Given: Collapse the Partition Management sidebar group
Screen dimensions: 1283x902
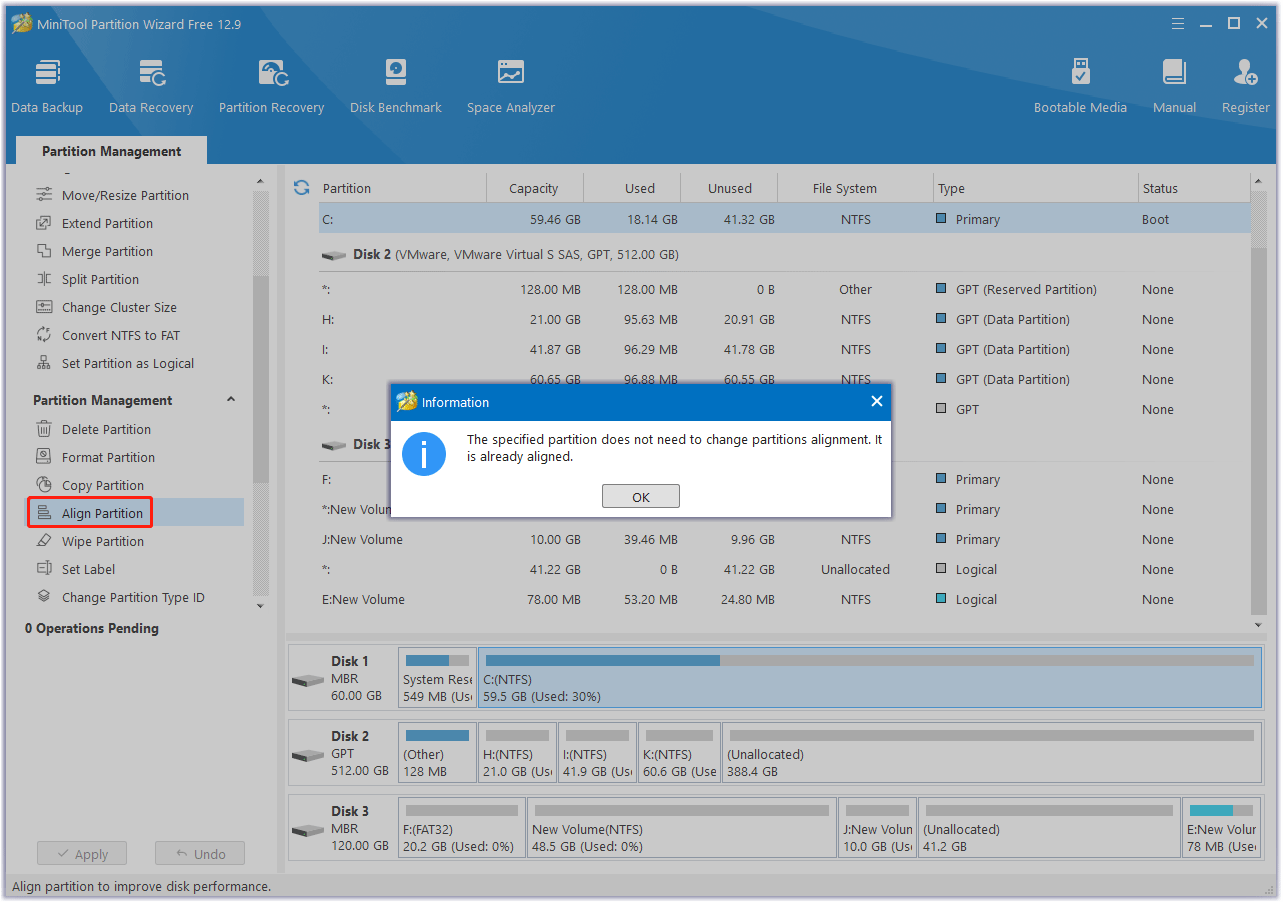Looking at the screenshot, I should 231,400.
